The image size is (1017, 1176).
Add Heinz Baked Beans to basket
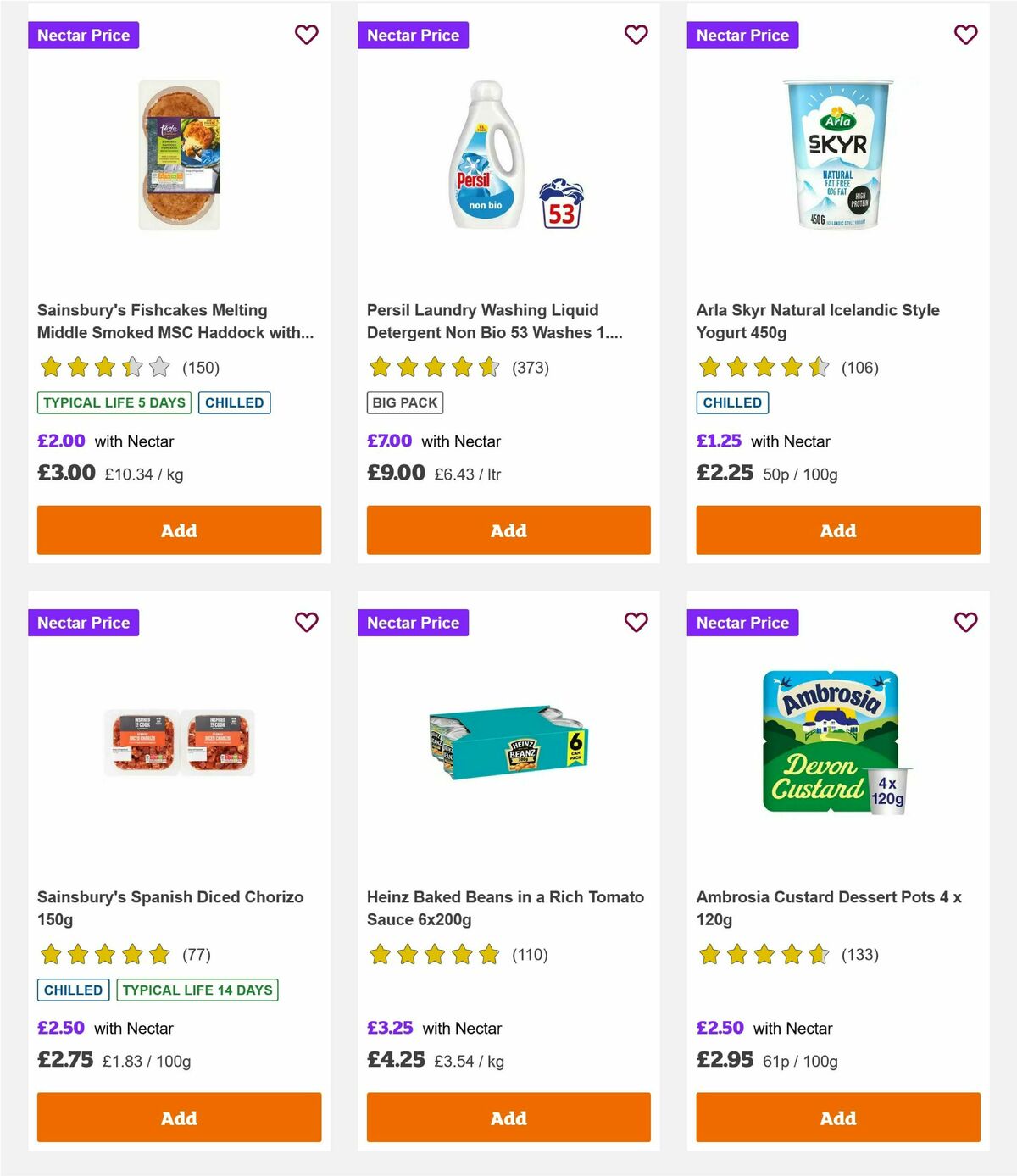[508, 1118]
